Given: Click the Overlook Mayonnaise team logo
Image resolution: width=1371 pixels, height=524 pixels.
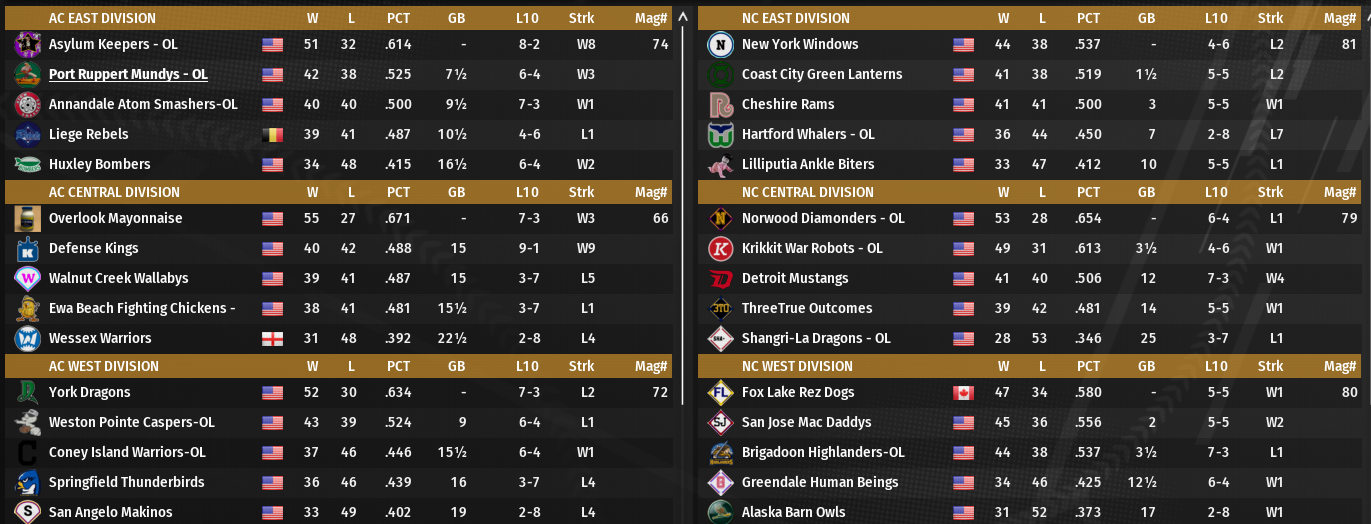Looking at the screenshot, I should 27,218.
